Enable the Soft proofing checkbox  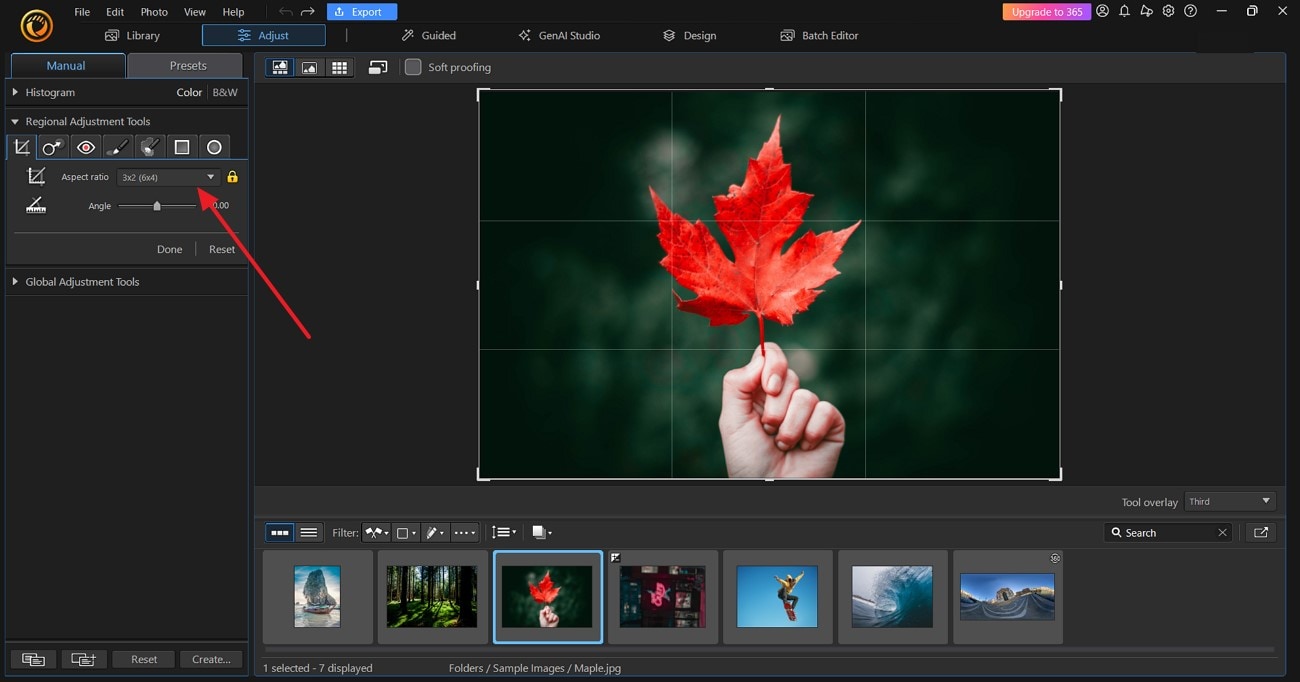(x=413, y=67)
